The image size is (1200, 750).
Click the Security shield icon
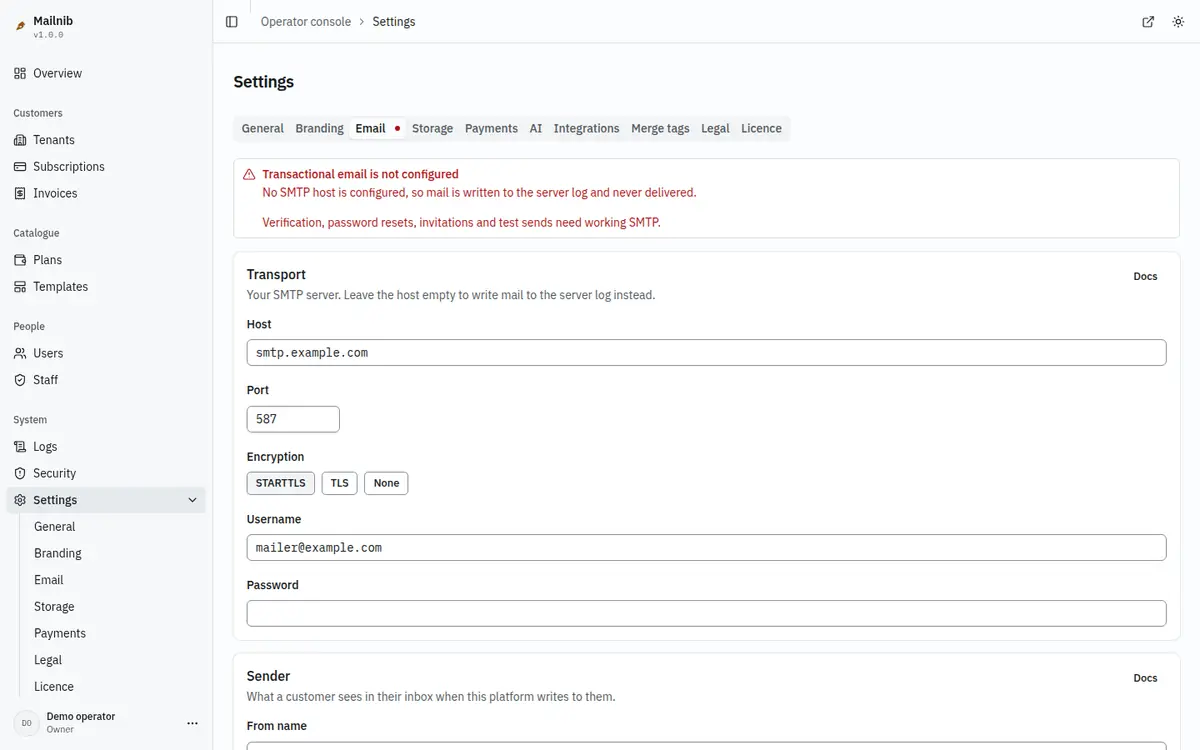pyautogui.click(x=20, y=473)
